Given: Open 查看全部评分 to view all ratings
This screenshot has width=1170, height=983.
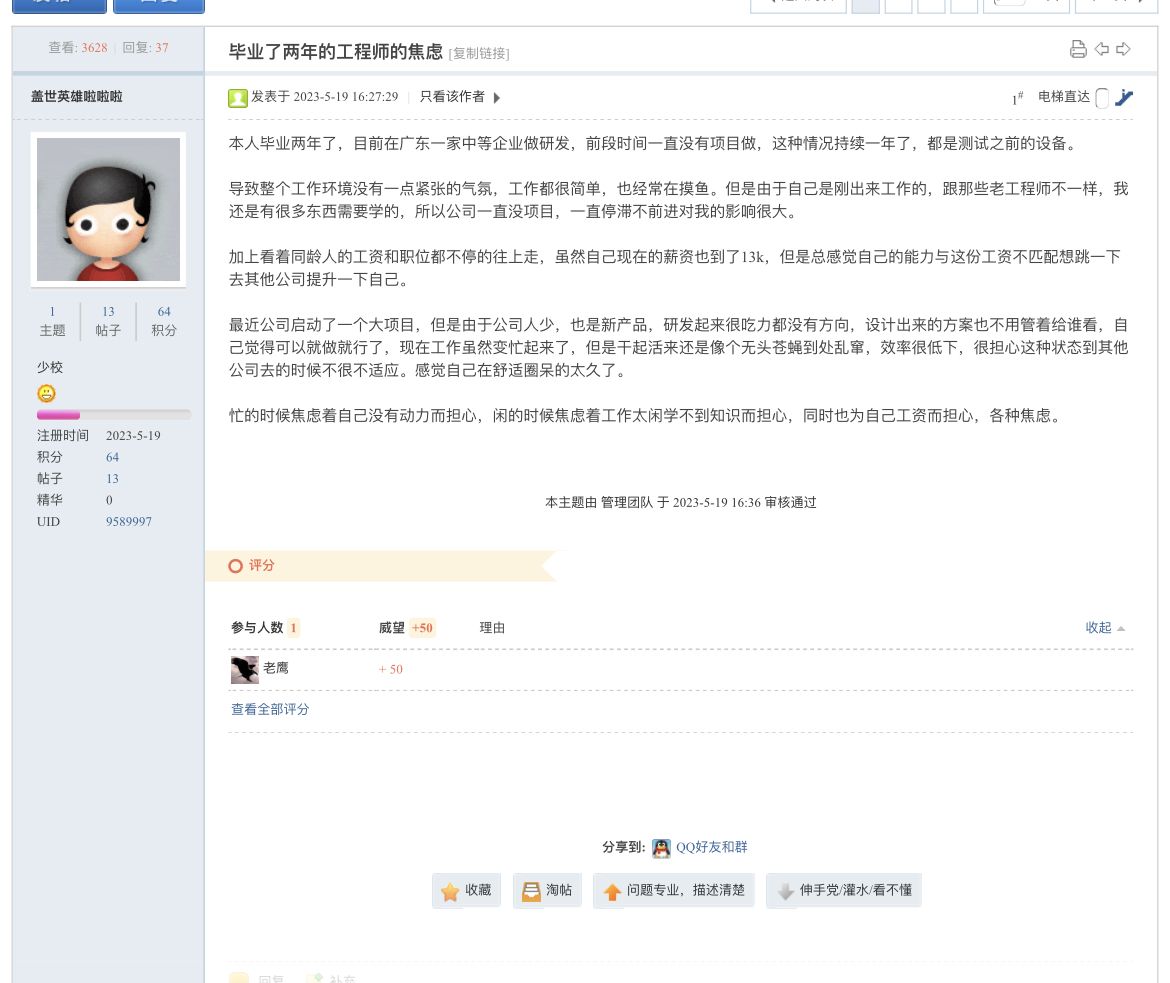Looking at the screenshot, I should 270,709.
